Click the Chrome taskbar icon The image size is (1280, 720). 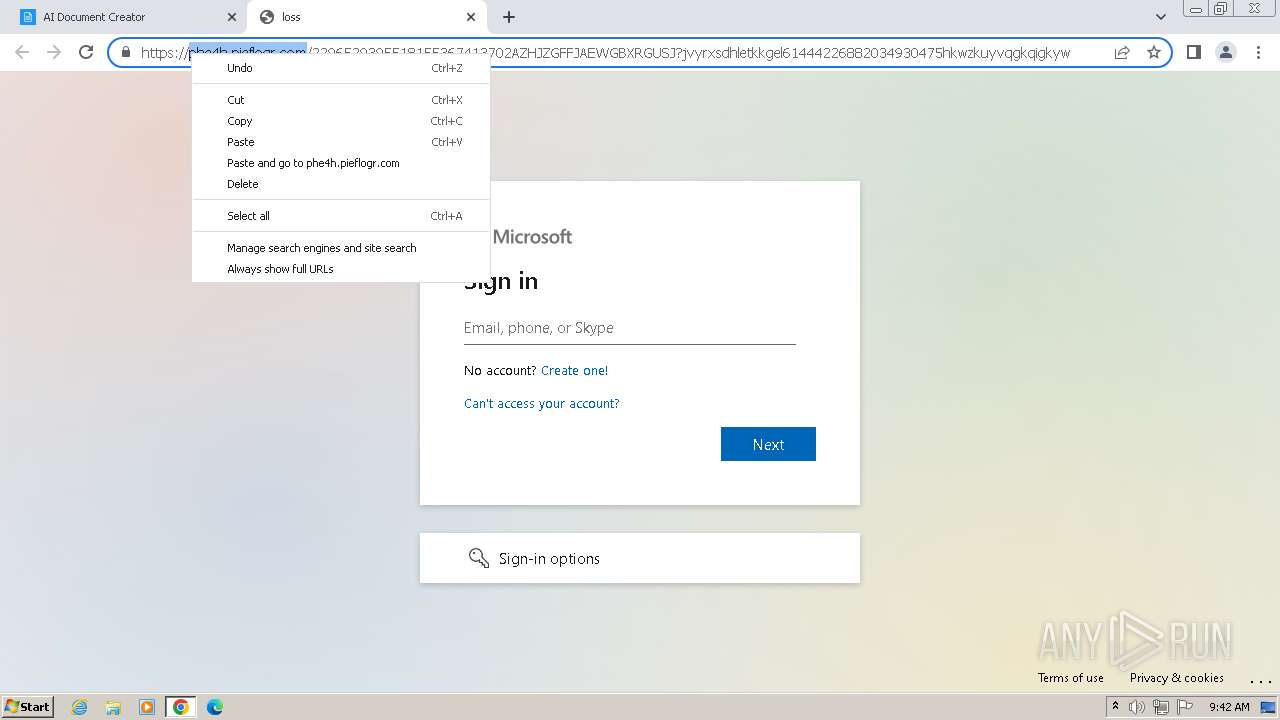click(x=181, y=707)
